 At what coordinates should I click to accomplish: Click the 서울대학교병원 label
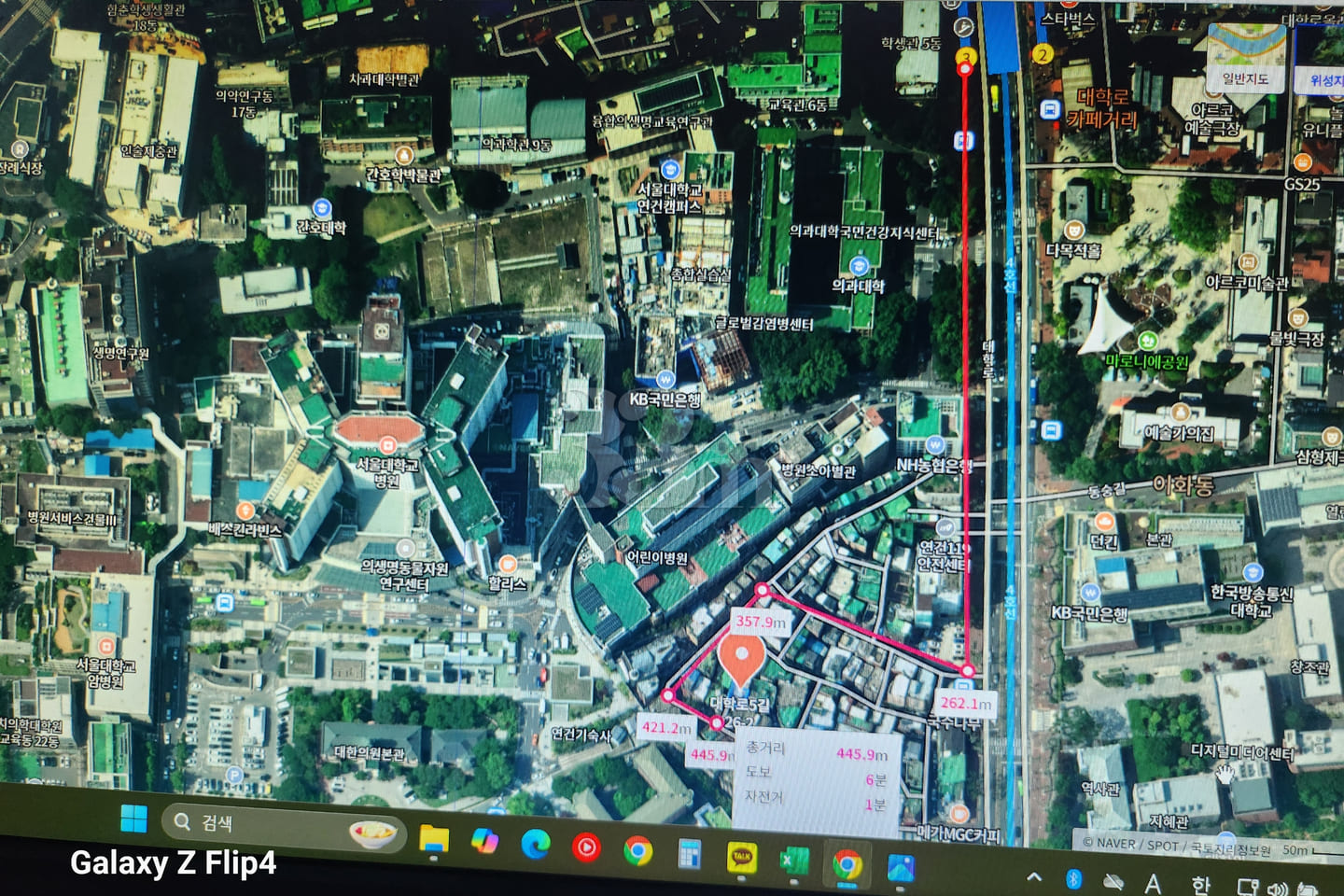coord(386,473)
